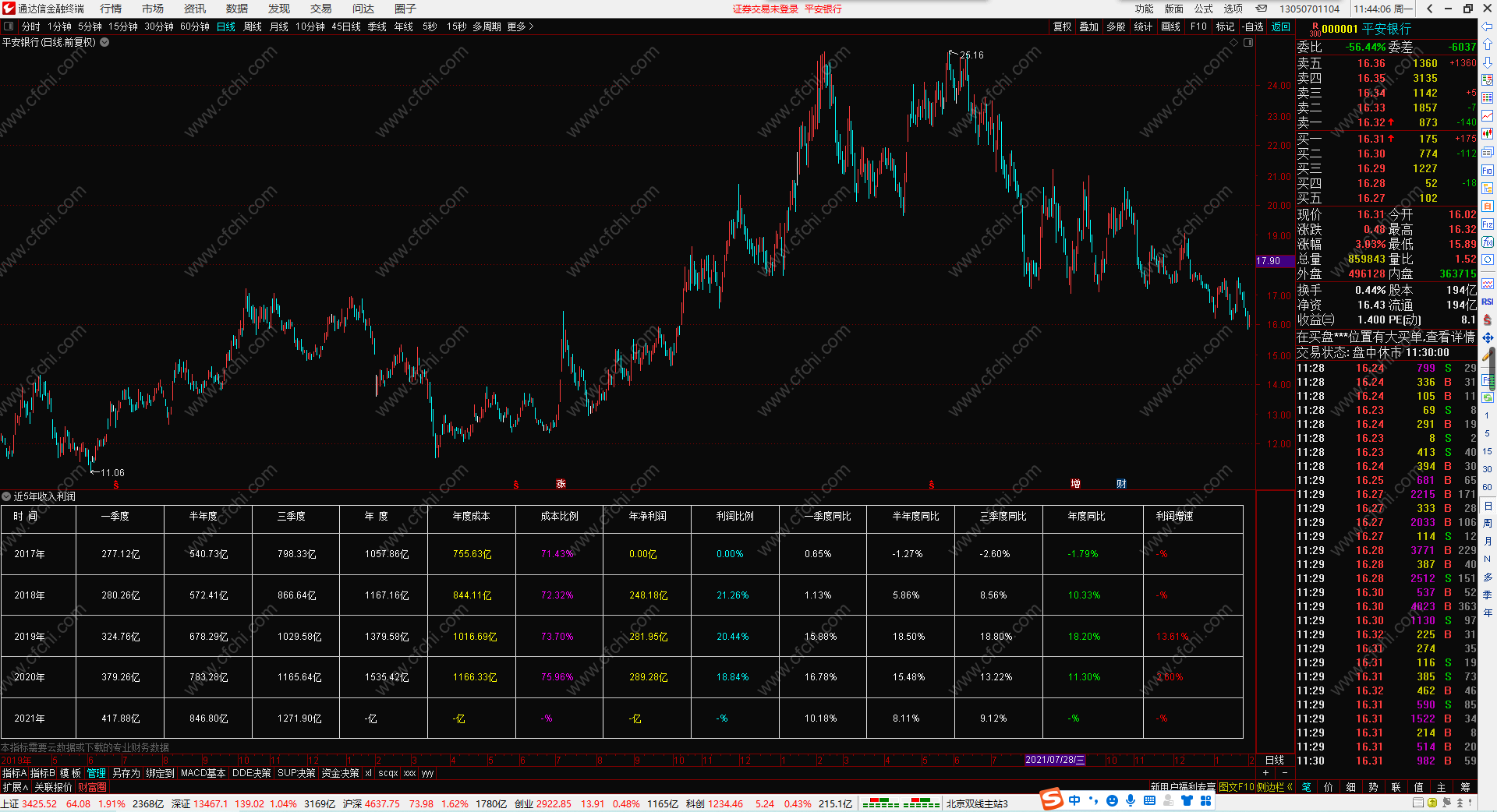Click the 财 marker on chart timeline

coord(1121,484)
